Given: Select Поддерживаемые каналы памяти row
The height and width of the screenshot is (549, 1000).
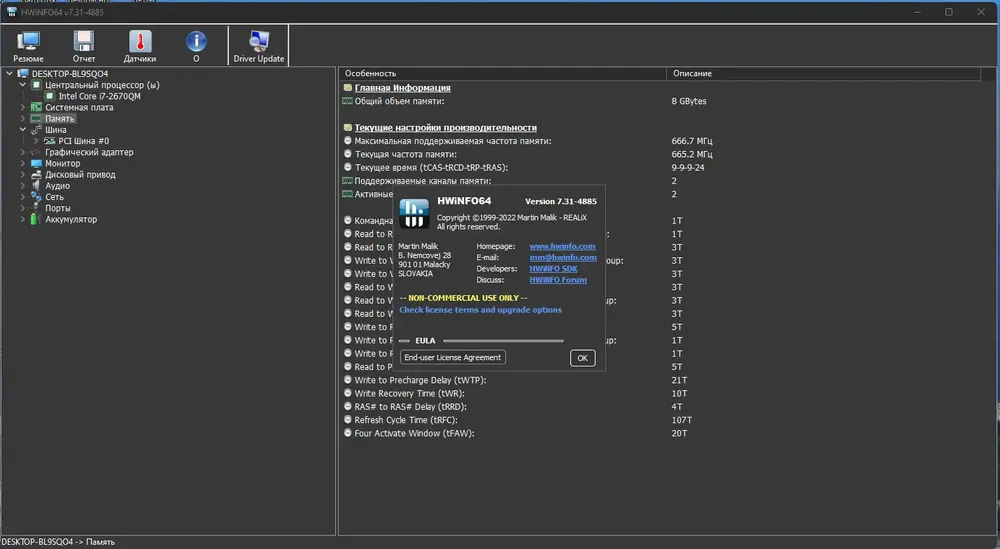Looking at the screenshot, I should (x=423, y=181).
